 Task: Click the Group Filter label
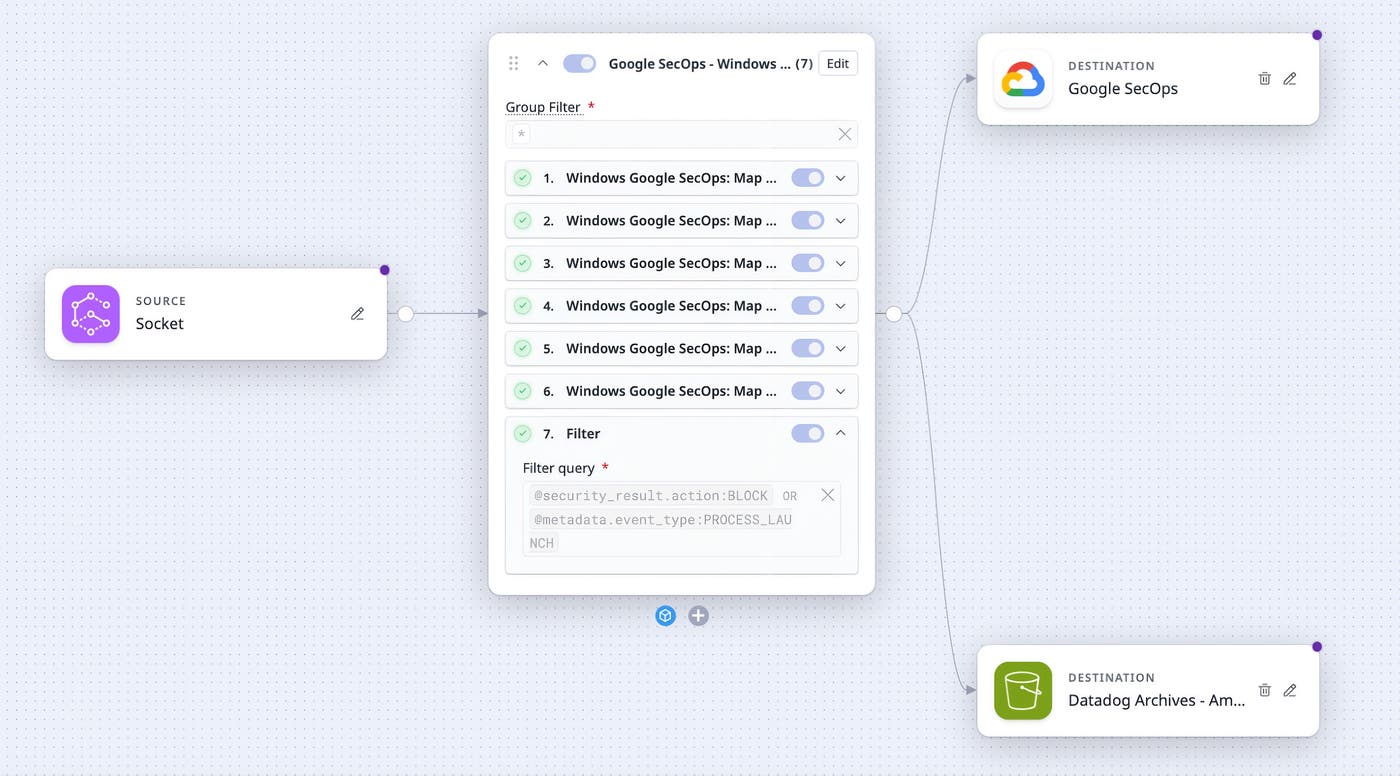[x=543, y=107]
